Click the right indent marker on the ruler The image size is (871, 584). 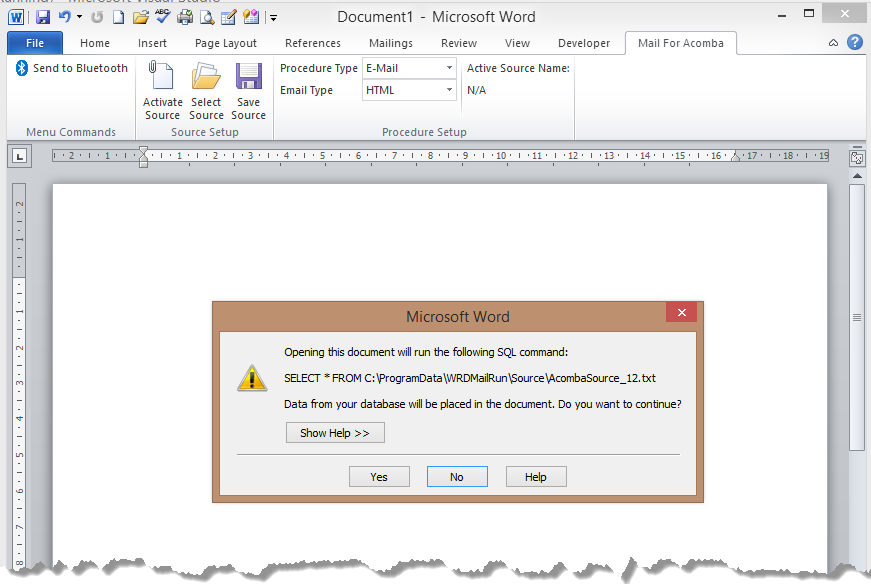[735, 157]
